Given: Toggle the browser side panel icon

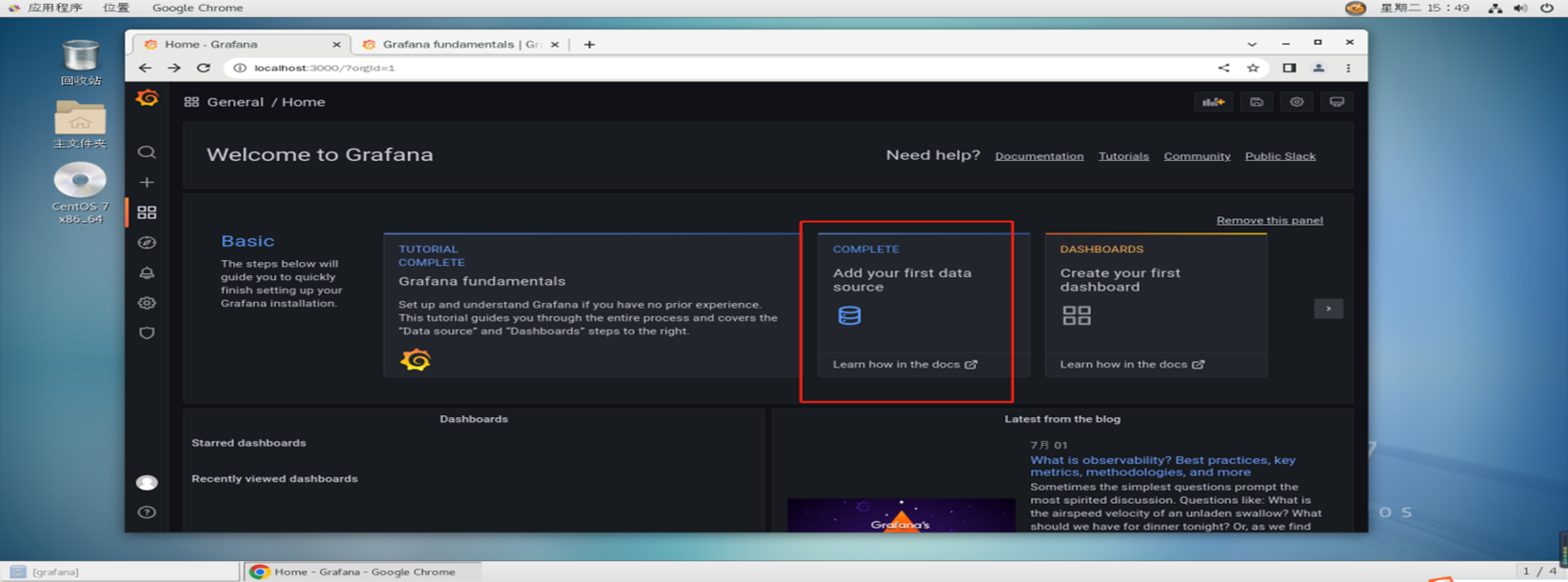Looking at the screenshot, I should point(1289,68).
